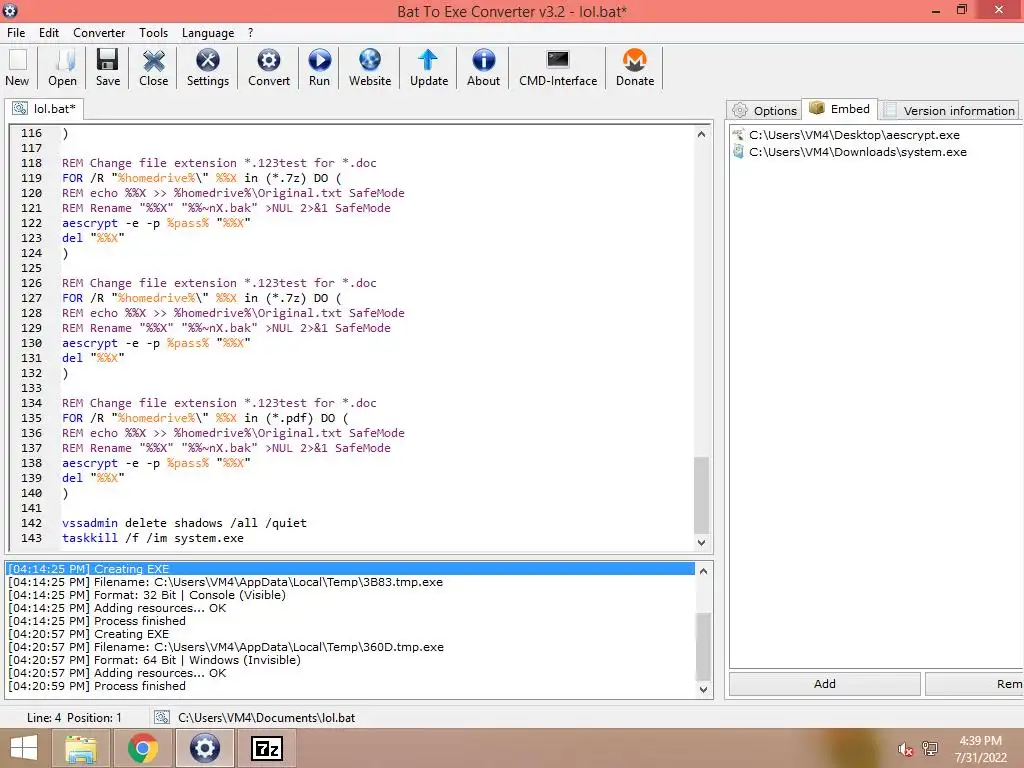Open the Converter menu
The width and height of the screenshot is (1024, 768).
coord(99,33)
